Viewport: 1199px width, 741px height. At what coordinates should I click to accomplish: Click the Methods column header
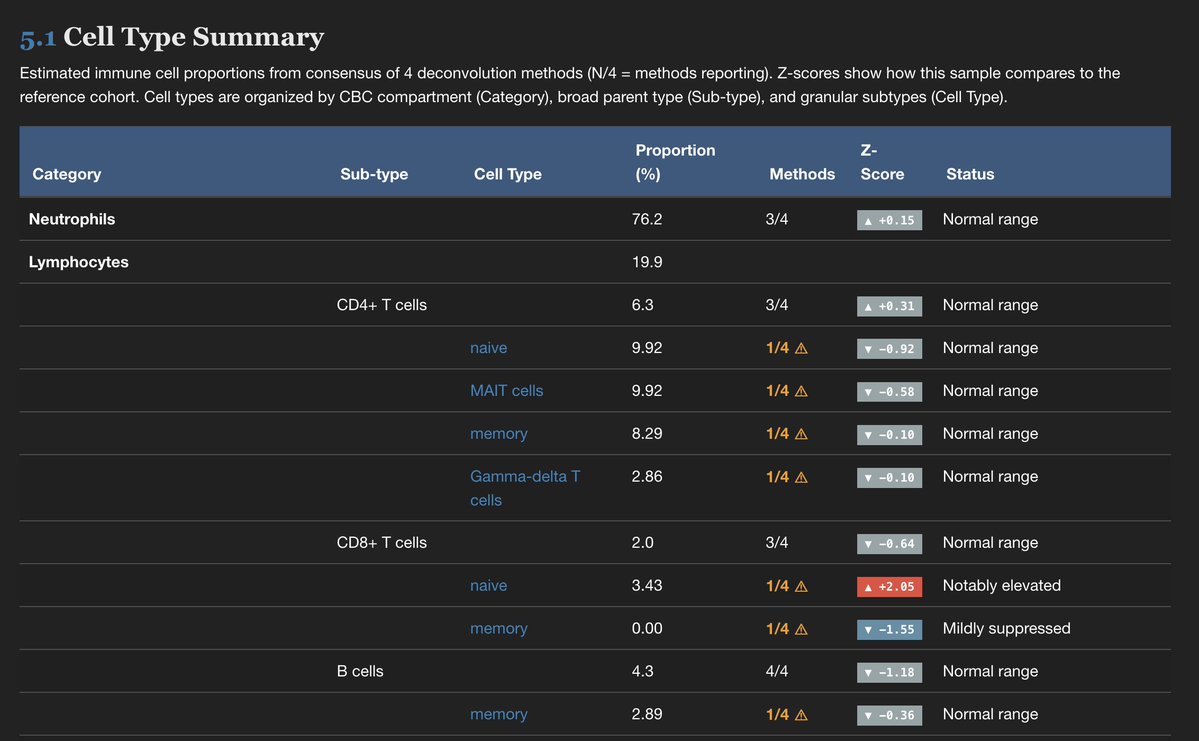[x=802, y=174]
